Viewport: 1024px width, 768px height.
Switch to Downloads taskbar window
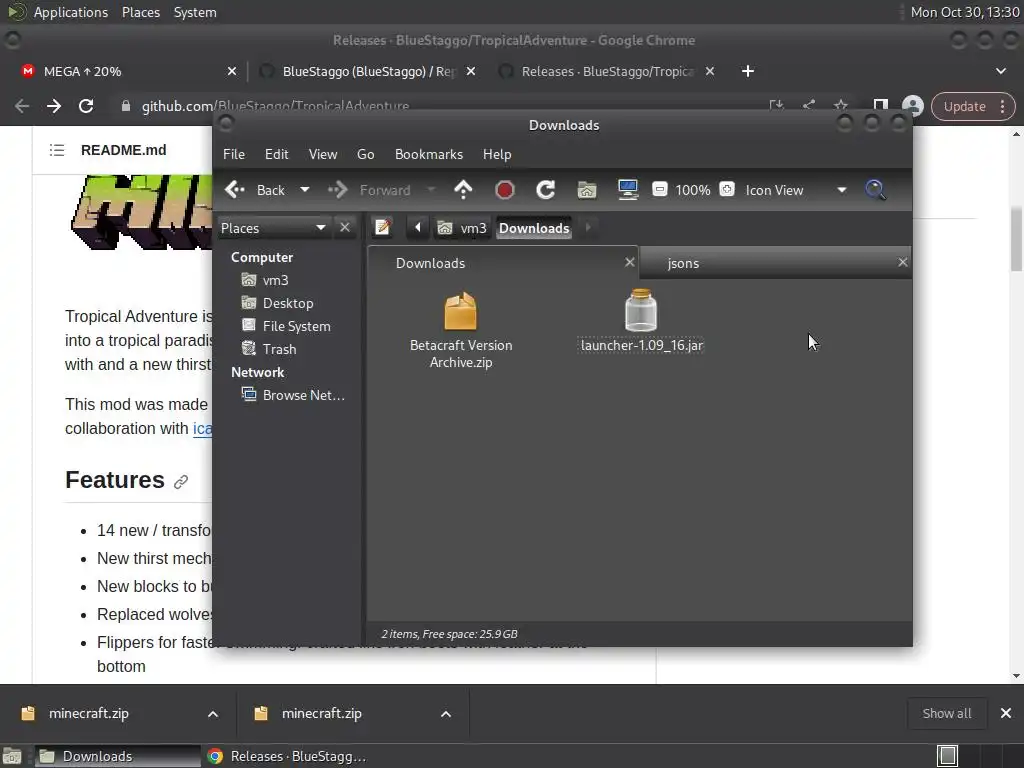pyautogui.click(x=117, y=756)
